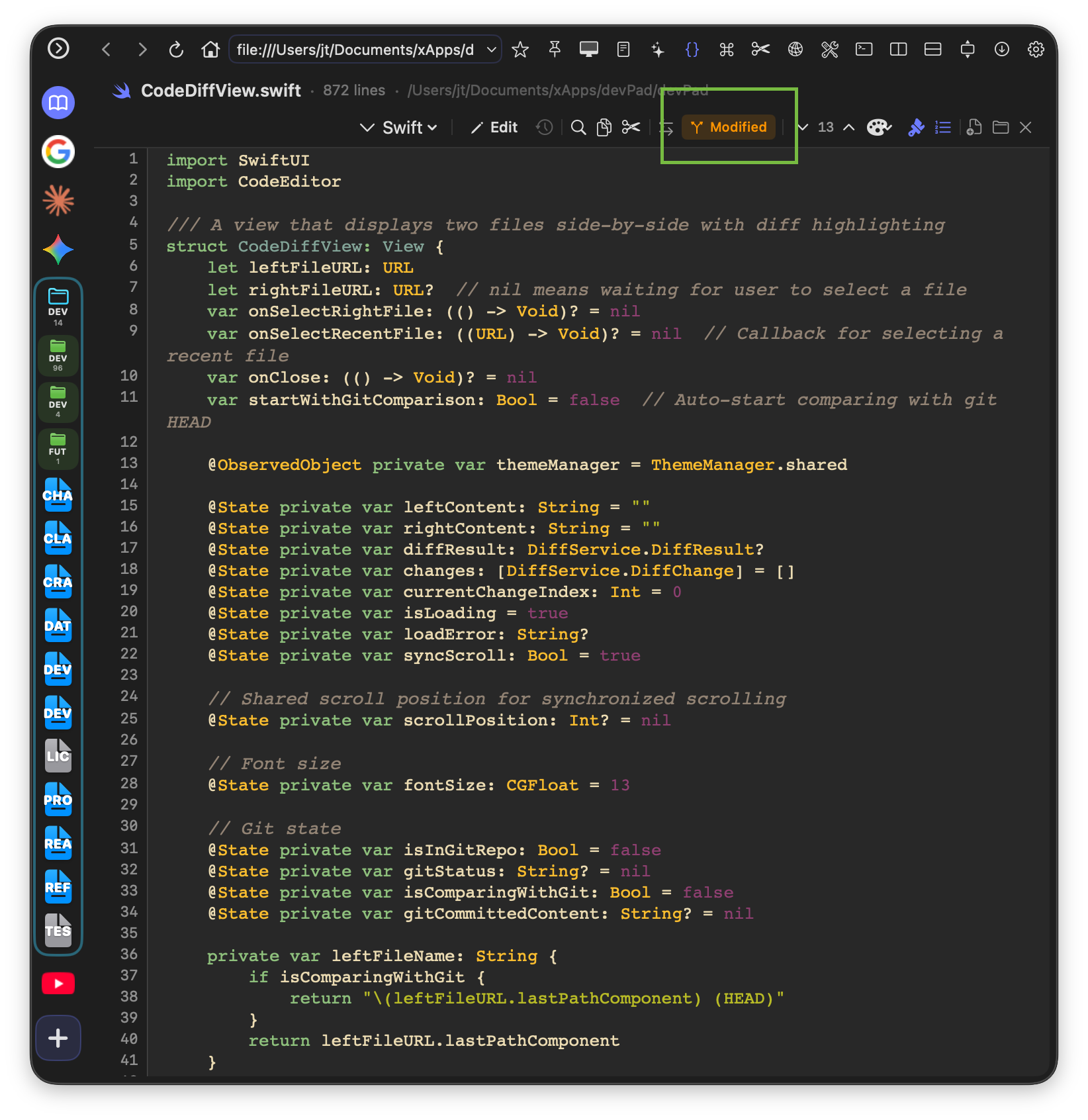Click the copy document icon in toolbar

point(604,127)
